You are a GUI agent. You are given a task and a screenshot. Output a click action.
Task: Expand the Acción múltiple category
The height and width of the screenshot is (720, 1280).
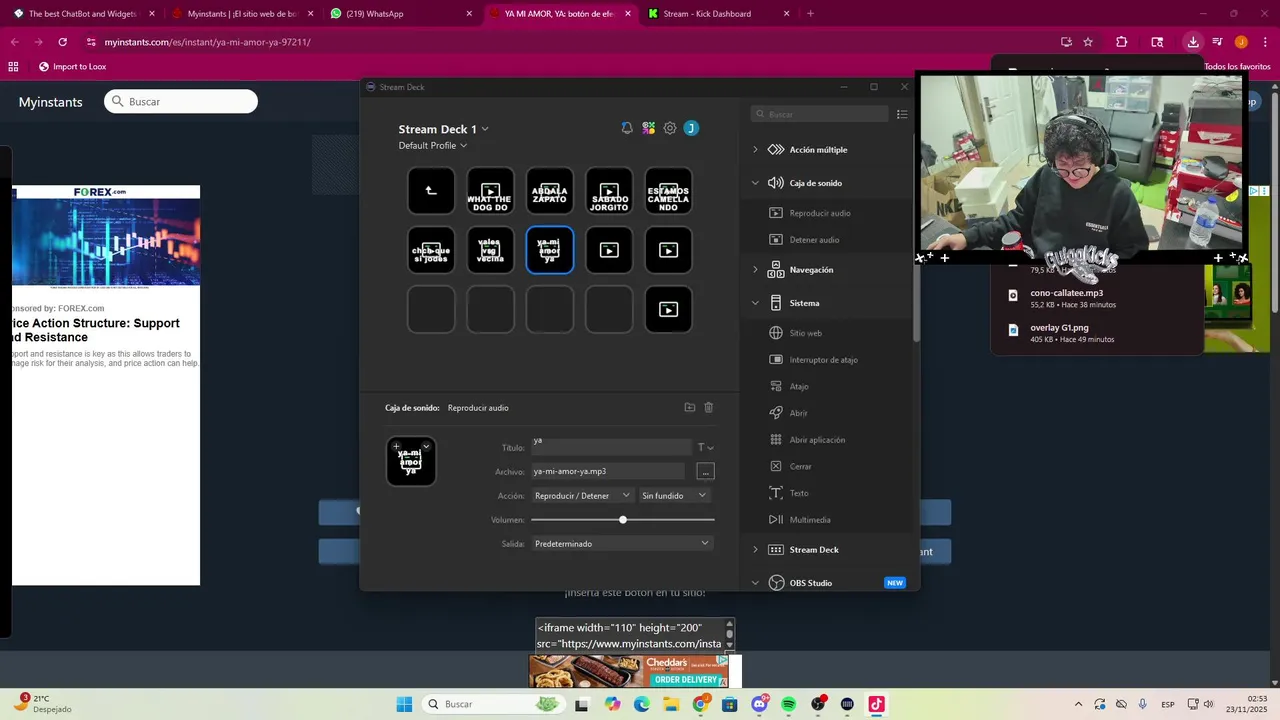[755, 150]
